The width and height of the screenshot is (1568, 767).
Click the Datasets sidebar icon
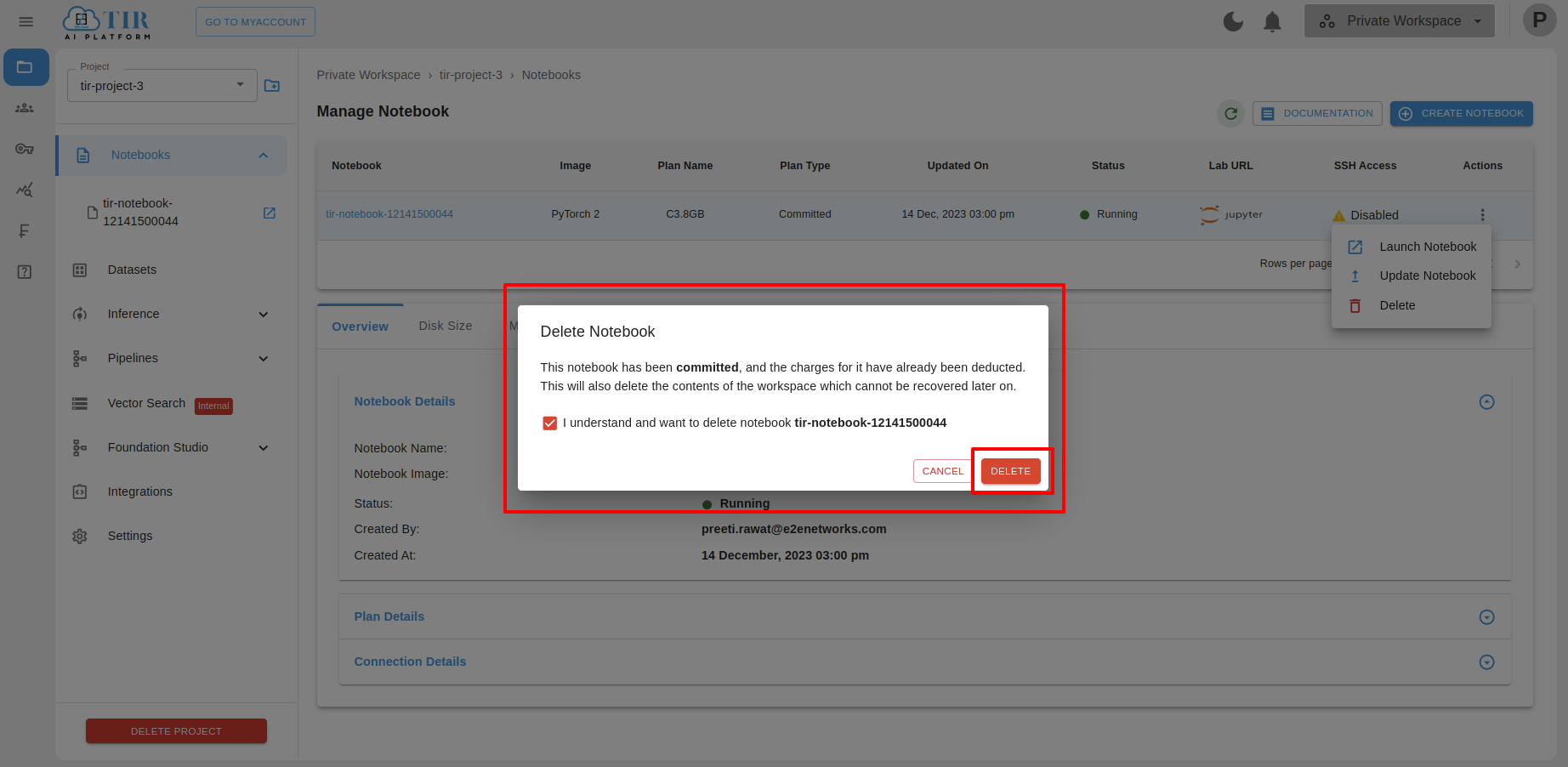click(x=80, y=270)
